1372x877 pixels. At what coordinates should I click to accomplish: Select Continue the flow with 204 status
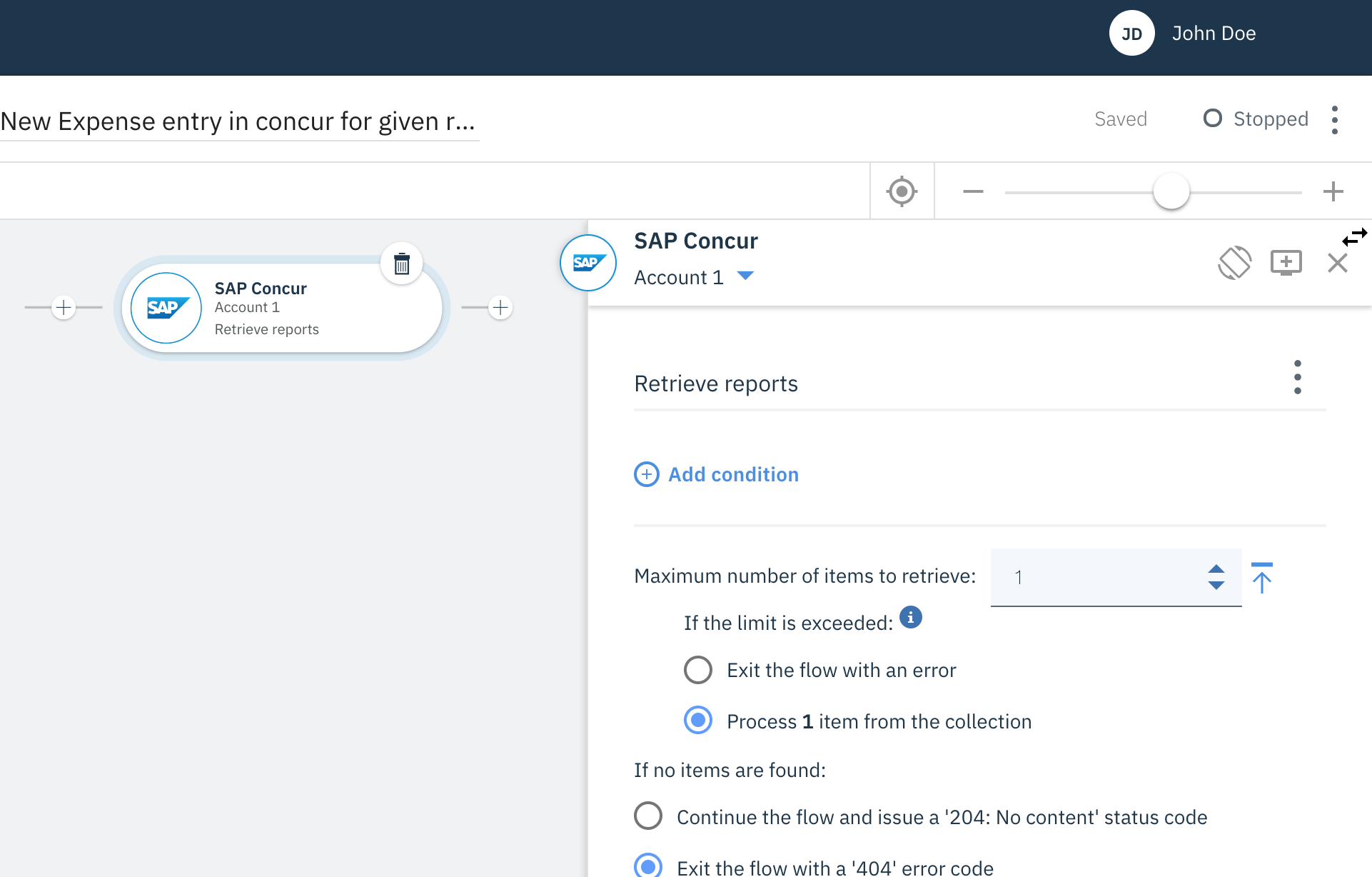648,816
